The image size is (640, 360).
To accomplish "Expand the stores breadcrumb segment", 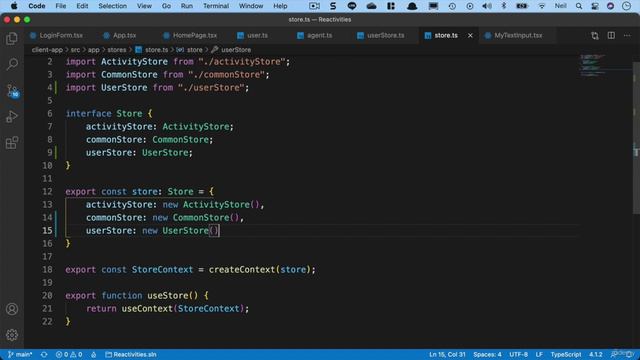I will pyautogui.click(x=117, y=50).
